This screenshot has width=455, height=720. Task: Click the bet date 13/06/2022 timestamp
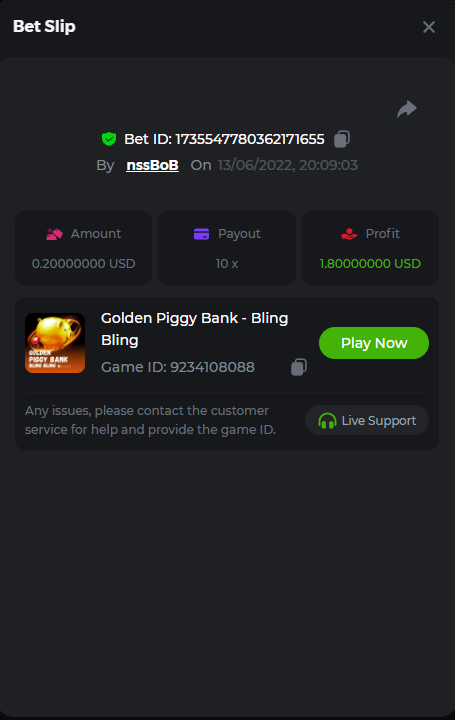click(287, 165)
